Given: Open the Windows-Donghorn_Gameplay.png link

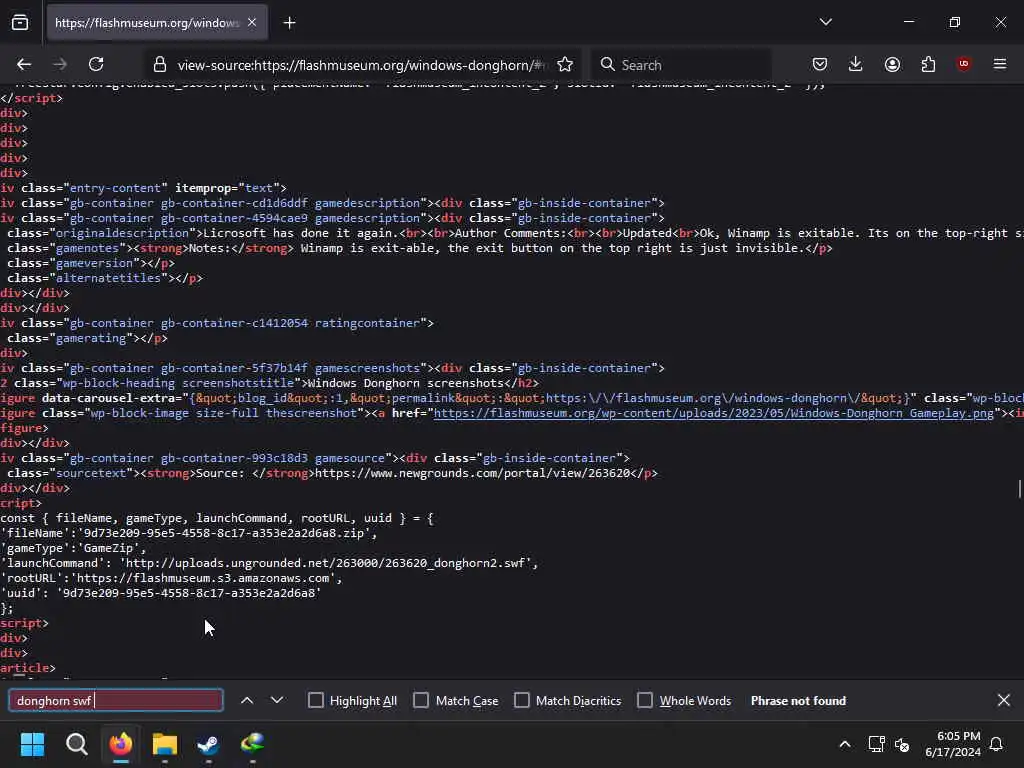Looking at the screenshot, I should (x=713, y=413).
